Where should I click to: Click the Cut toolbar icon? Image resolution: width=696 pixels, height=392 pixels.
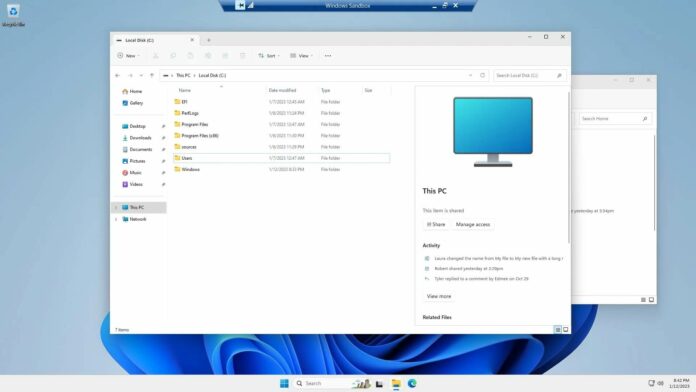point(155,56)
